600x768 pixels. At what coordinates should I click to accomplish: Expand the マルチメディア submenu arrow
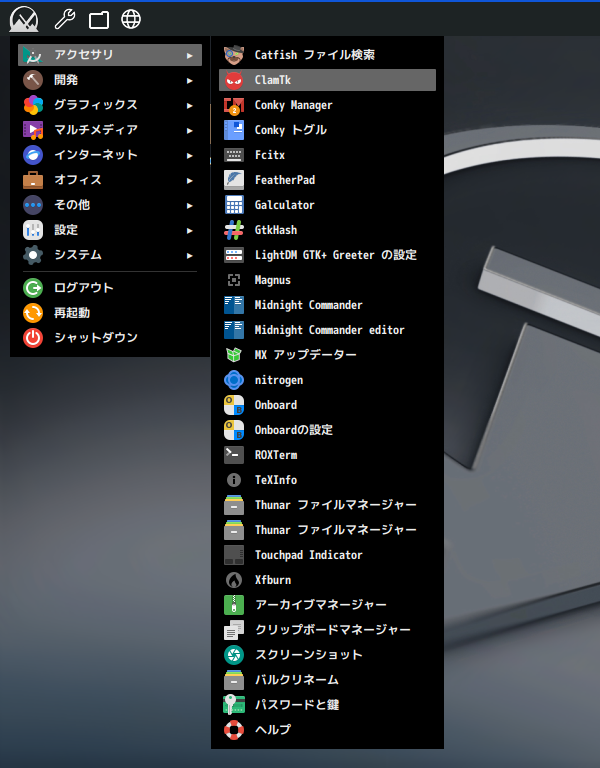point(190,130)
